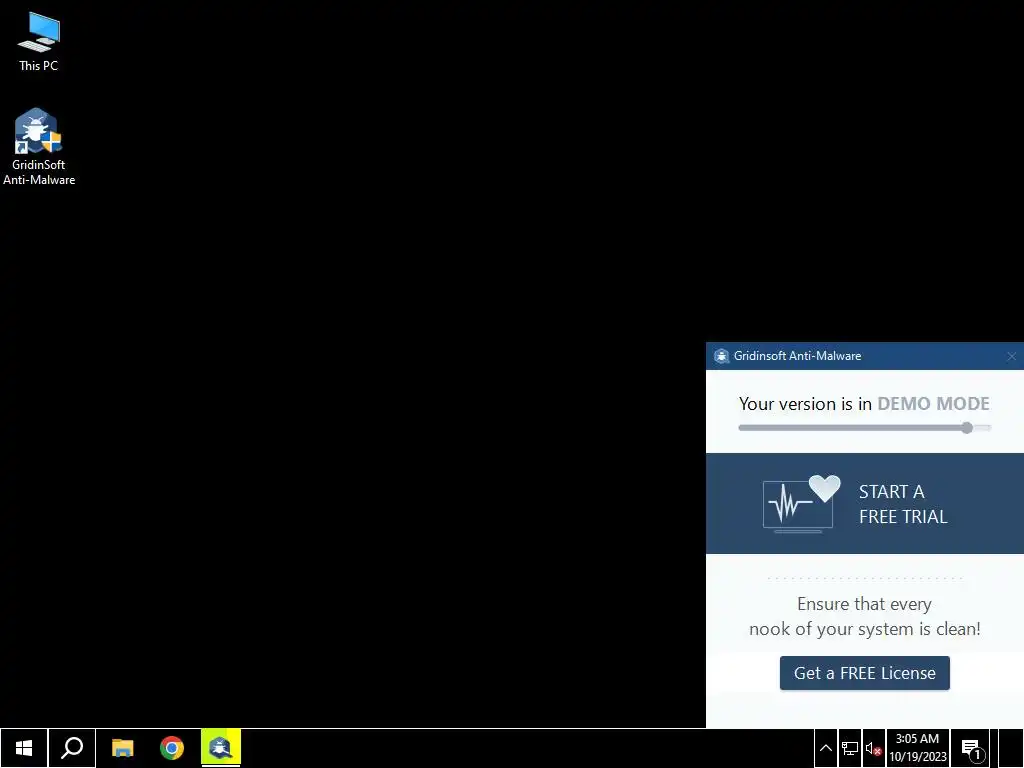
Task: Open Google Chrome from the taskbar
Action: point(172,748)
